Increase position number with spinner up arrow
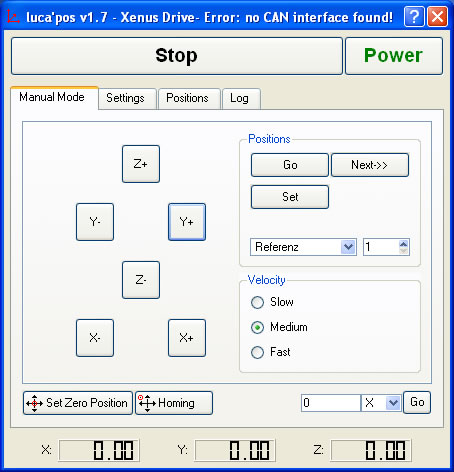The height and width of the screenshot is (472, 454). point(403,243)
